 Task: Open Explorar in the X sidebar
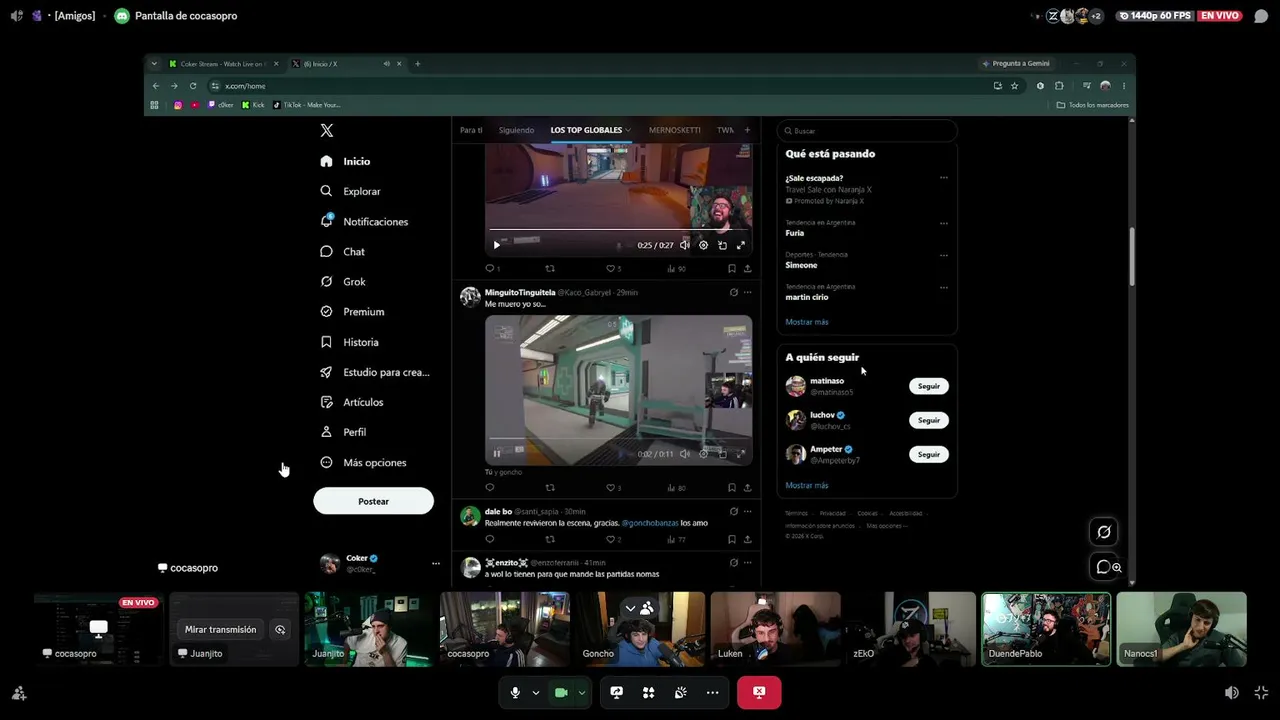click(350, 191)
